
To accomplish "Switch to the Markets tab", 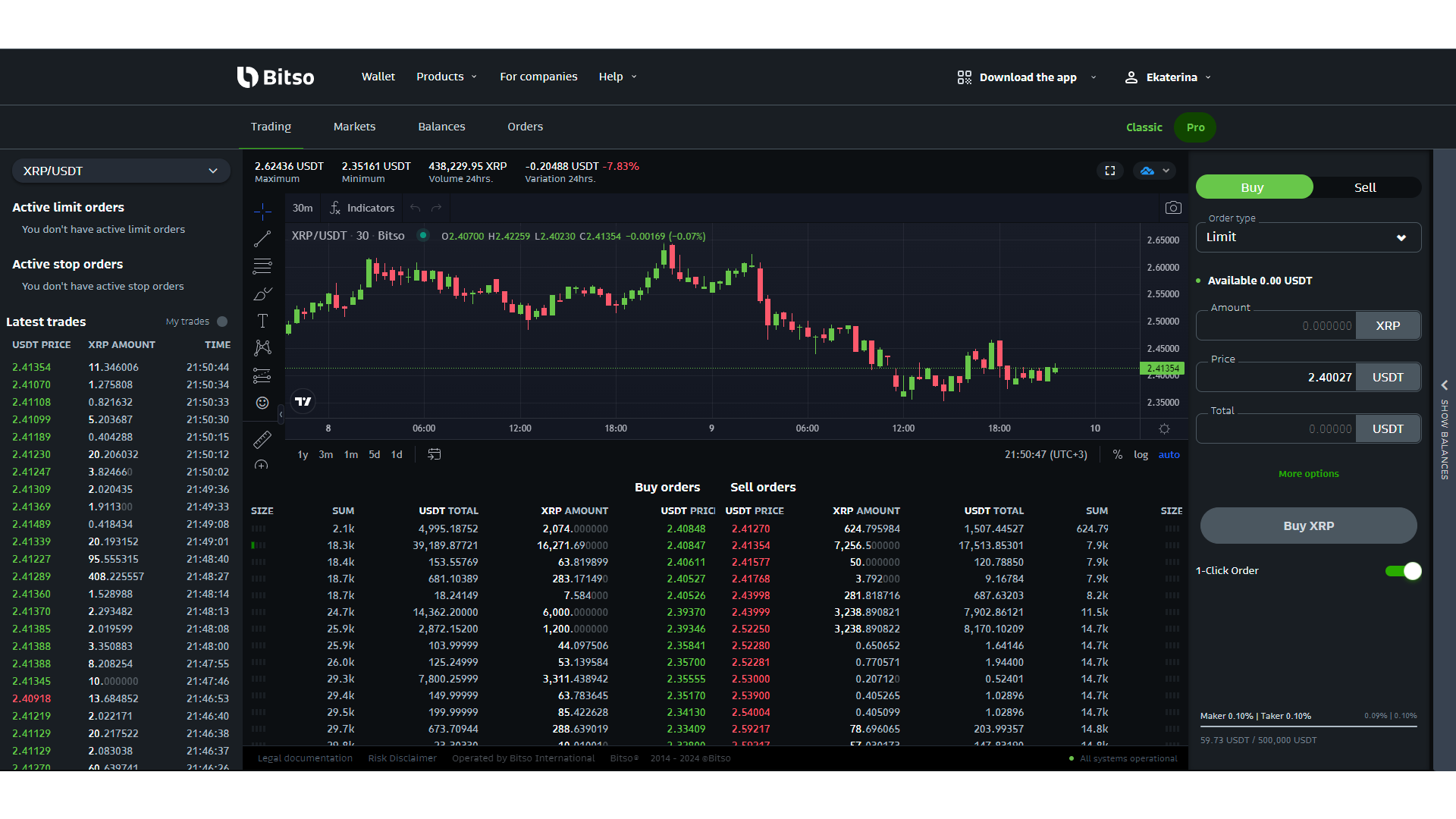I will click(354, 127).
